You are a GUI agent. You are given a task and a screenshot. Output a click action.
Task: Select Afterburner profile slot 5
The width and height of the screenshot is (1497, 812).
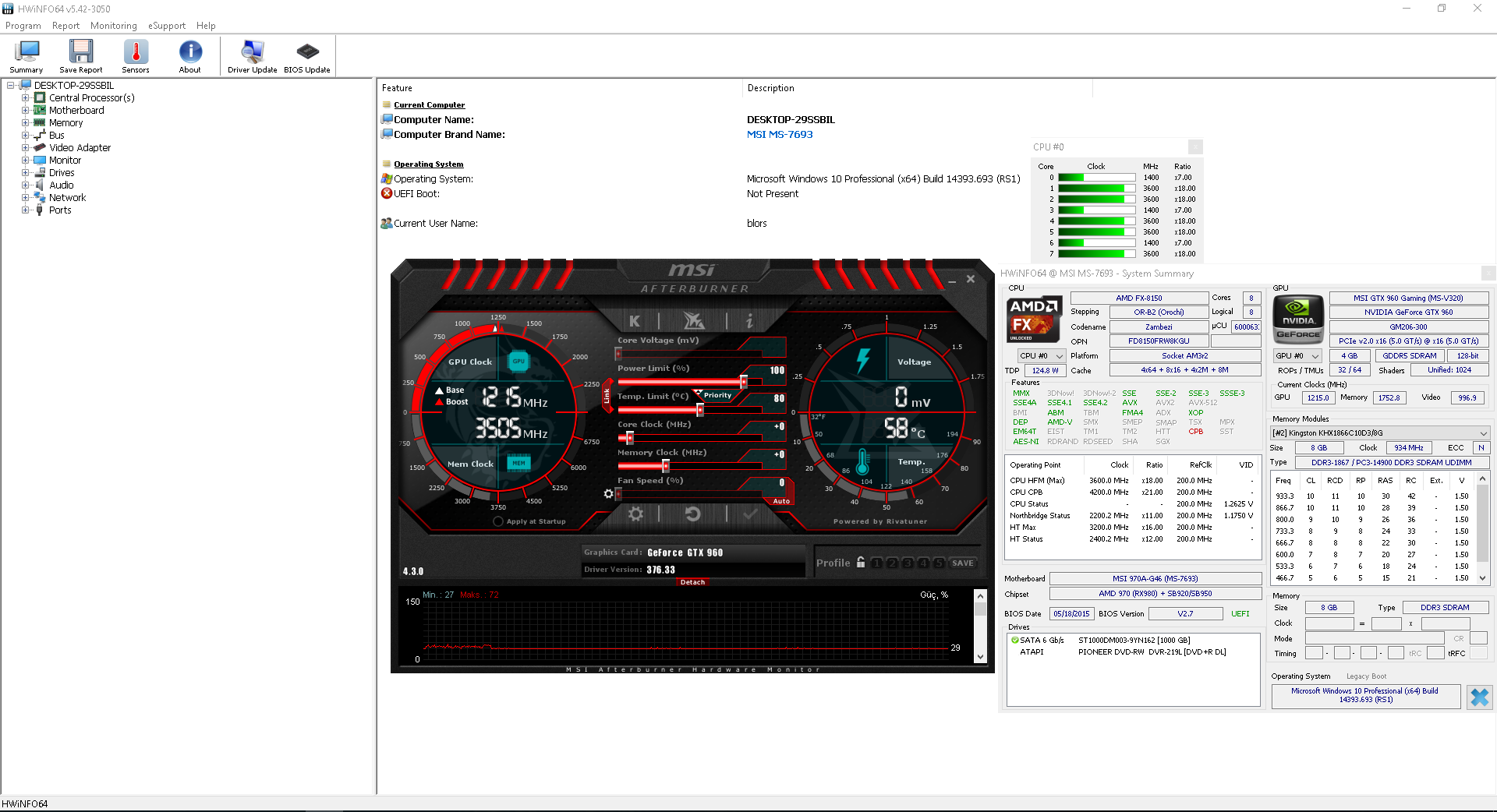click(940, 563)
